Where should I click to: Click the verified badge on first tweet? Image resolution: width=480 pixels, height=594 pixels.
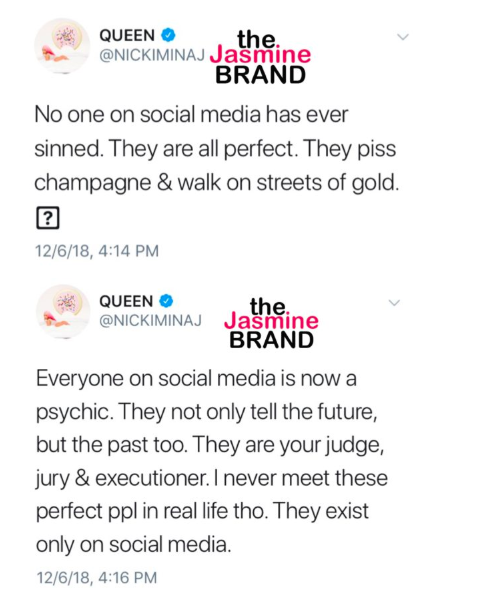[168, 35]
